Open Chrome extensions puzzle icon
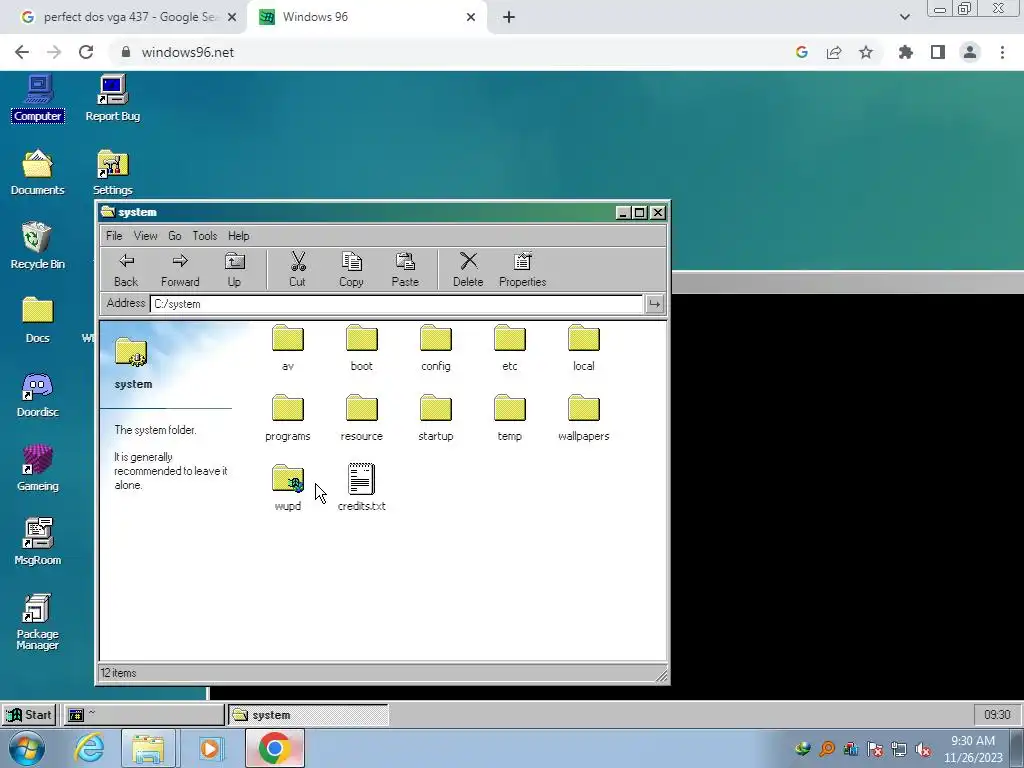Image resolution: width=1024 pixels, height=768 pixels. (x=906, y=52)
